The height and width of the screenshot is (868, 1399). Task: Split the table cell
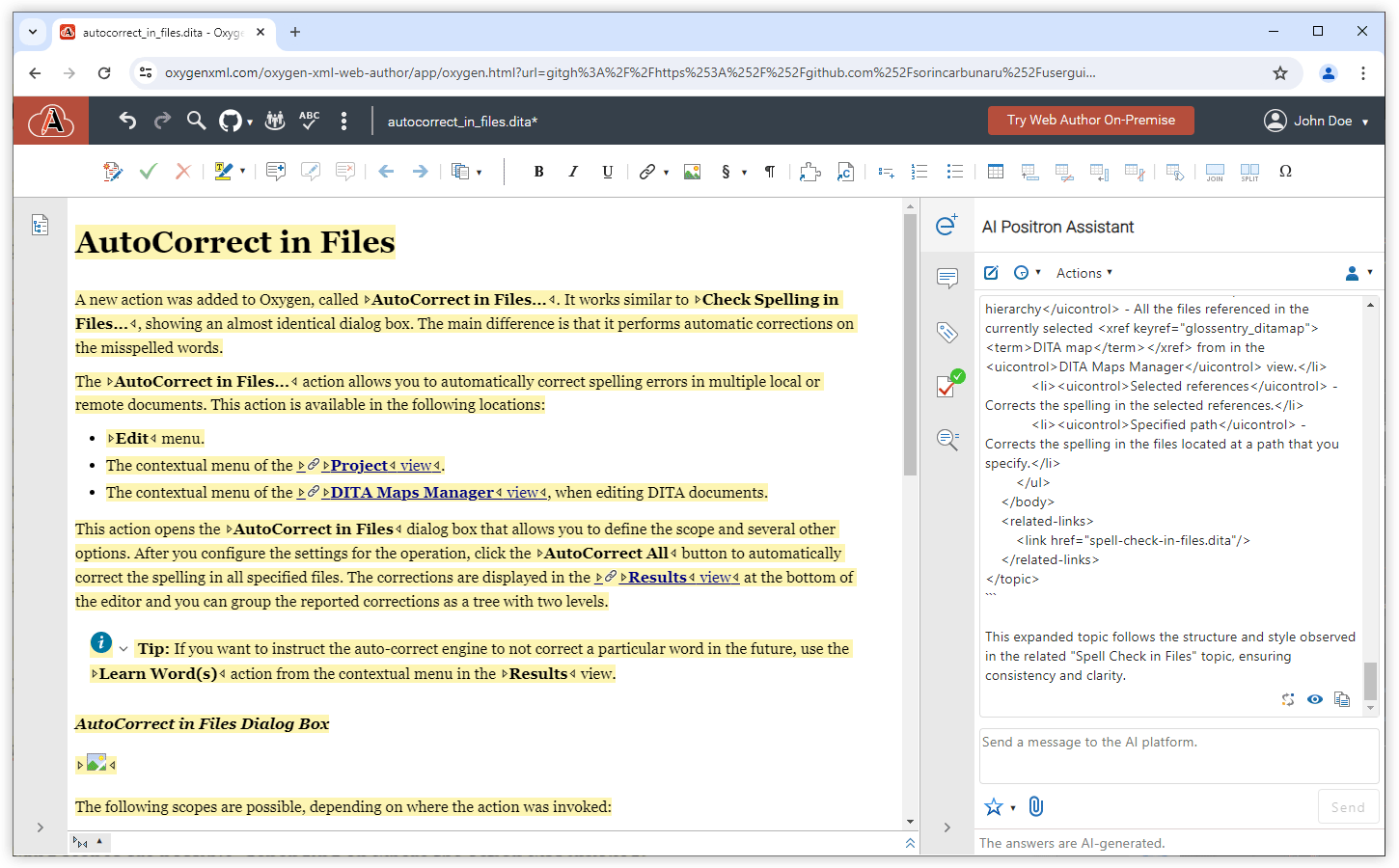tap(1249, 172)
